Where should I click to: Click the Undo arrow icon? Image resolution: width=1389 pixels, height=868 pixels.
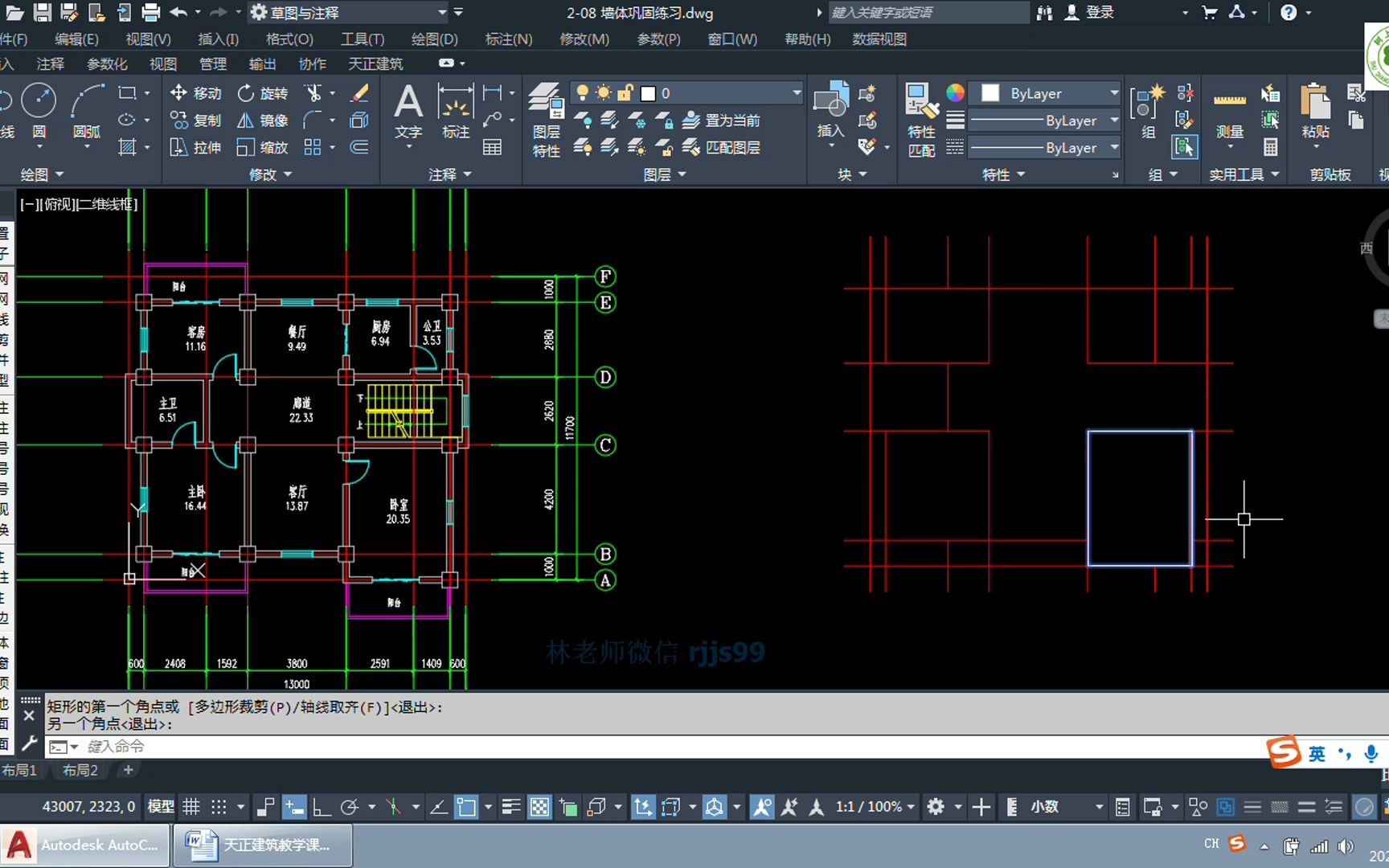tap(178, 12)
